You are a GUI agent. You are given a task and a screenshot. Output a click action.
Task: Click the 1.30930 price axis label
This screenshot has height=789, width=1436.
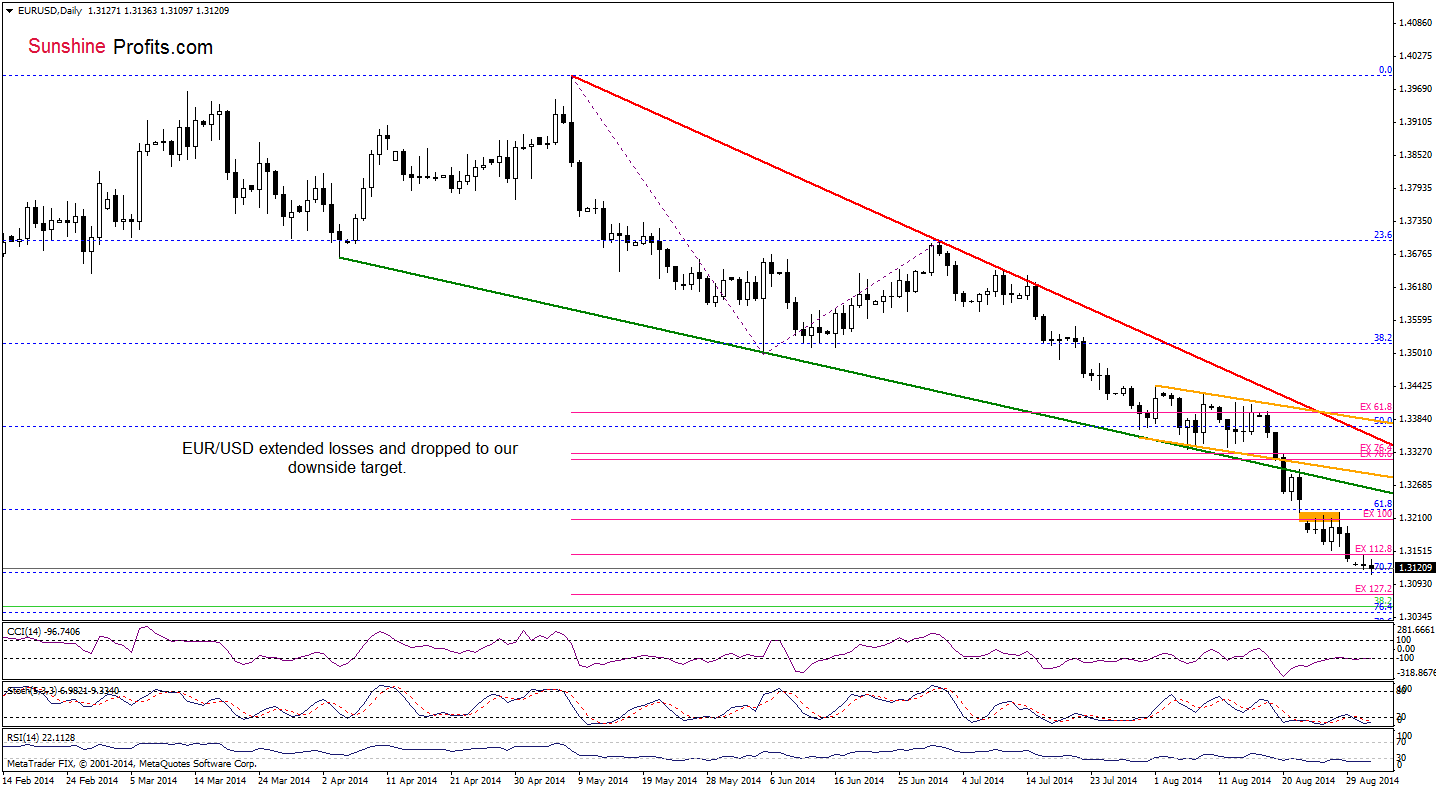1416,583
